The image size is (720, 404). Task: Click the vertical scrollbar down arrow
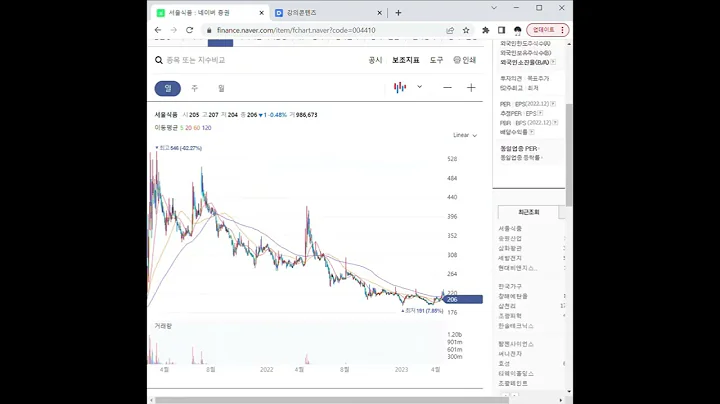pos(569,392)
